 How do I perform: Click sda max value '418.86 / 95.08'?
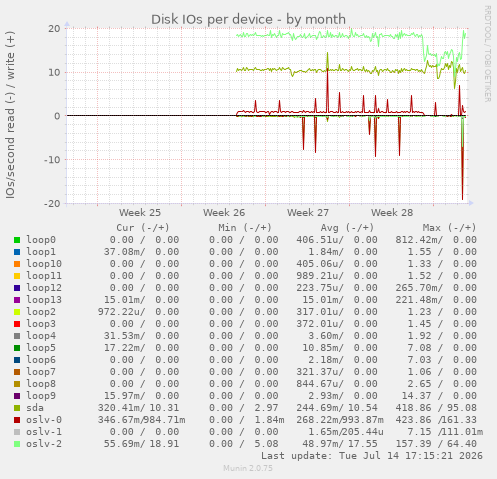(x=436, y=408)
